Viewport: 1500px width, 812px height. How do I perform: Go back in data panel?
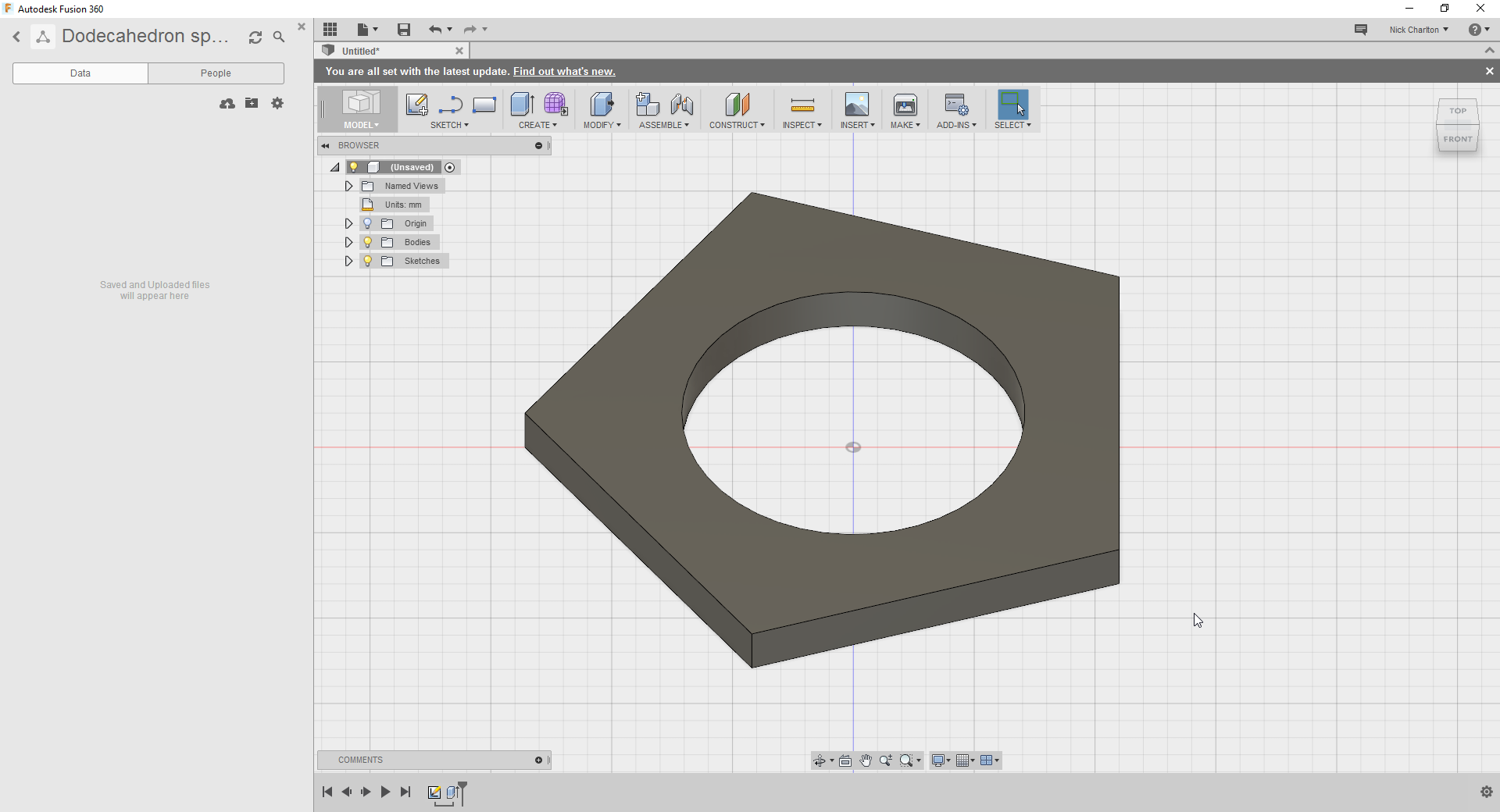click(16, 37)
